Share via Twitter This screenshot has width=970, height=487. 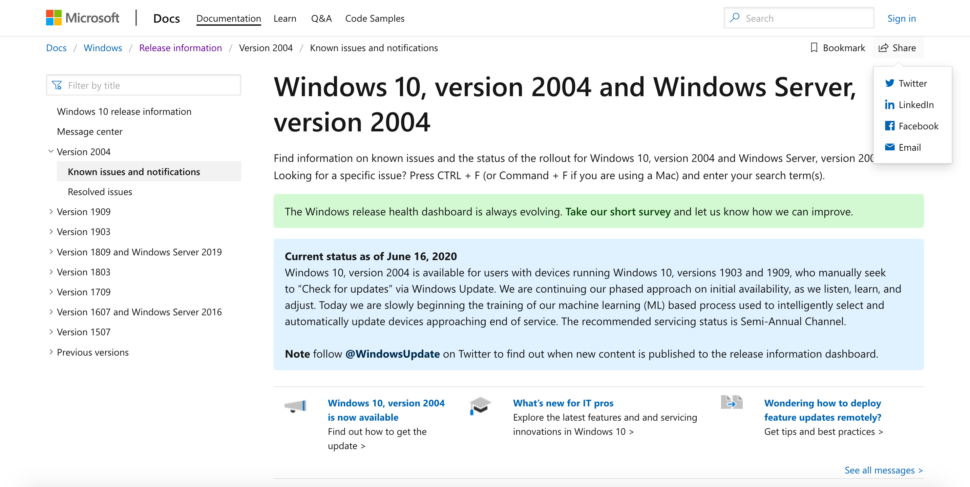(906, 84)
